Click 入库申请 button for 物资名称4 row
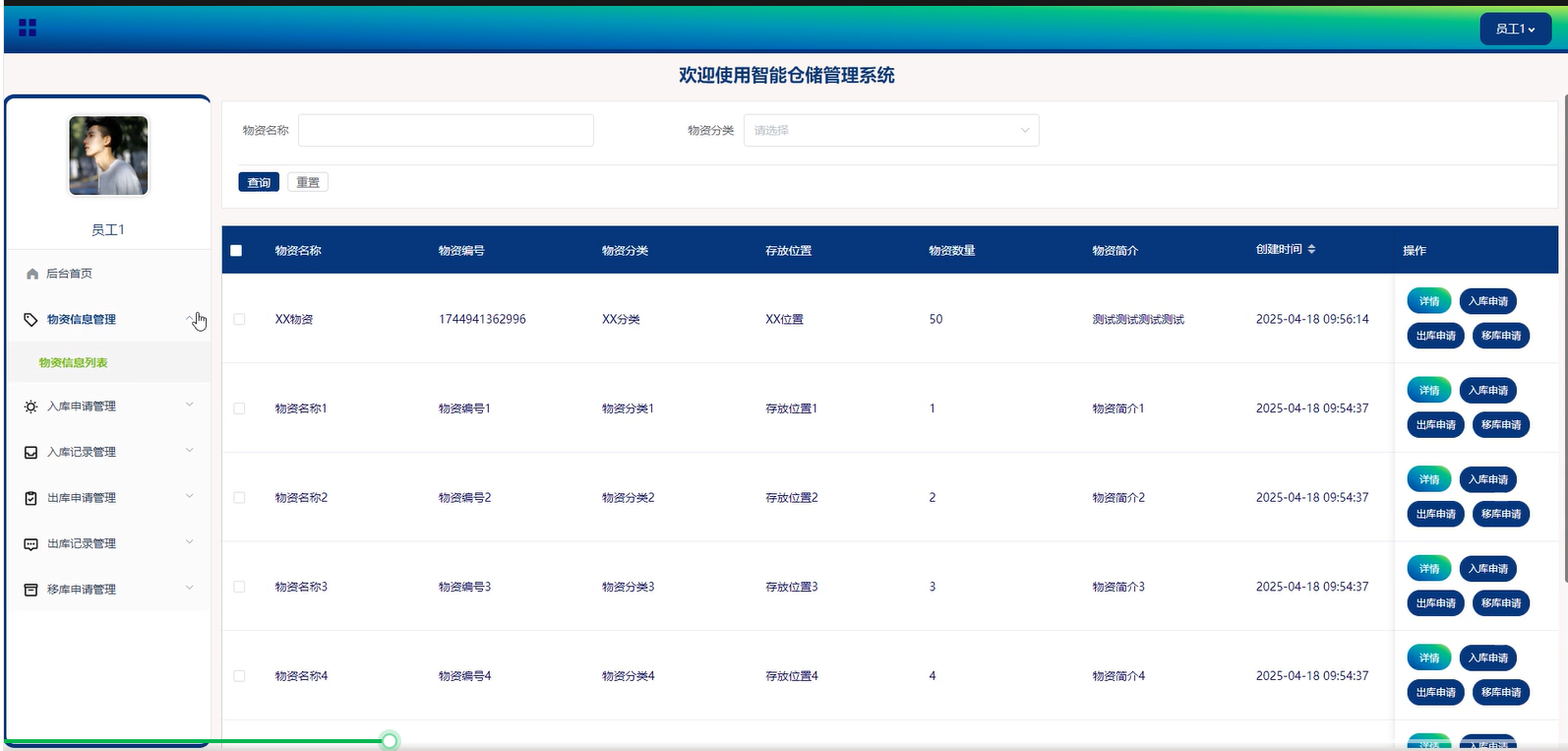The image size is (1568, 751). tap(1488, 657)
